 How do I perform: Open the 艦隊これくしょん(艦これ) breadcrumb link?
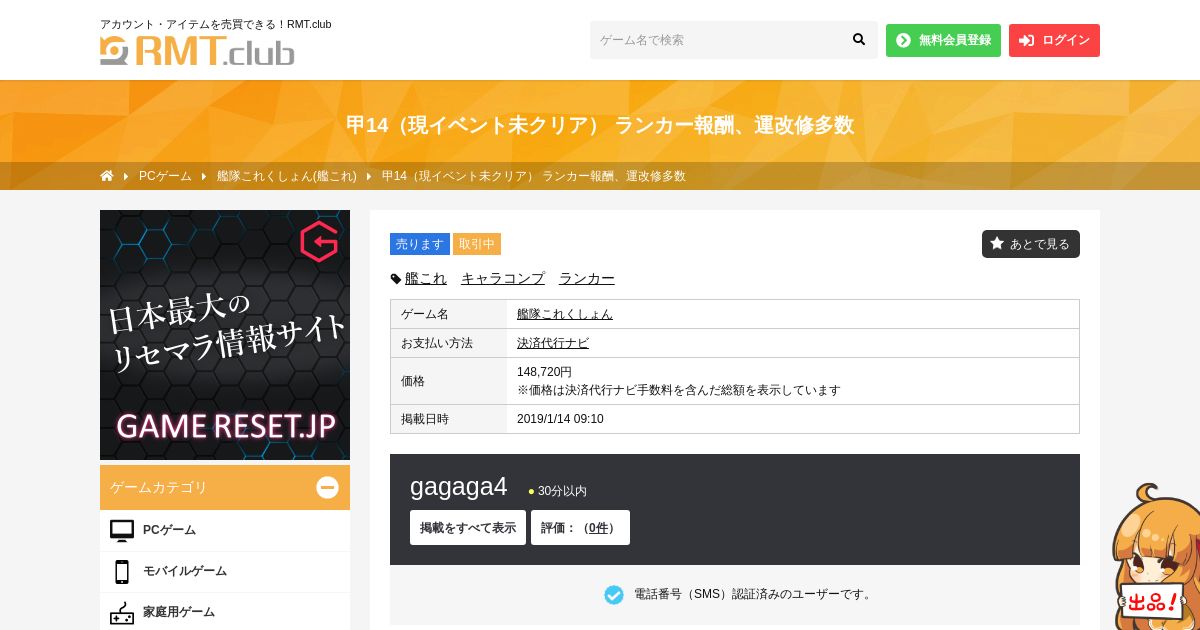(x=287, y=176)
